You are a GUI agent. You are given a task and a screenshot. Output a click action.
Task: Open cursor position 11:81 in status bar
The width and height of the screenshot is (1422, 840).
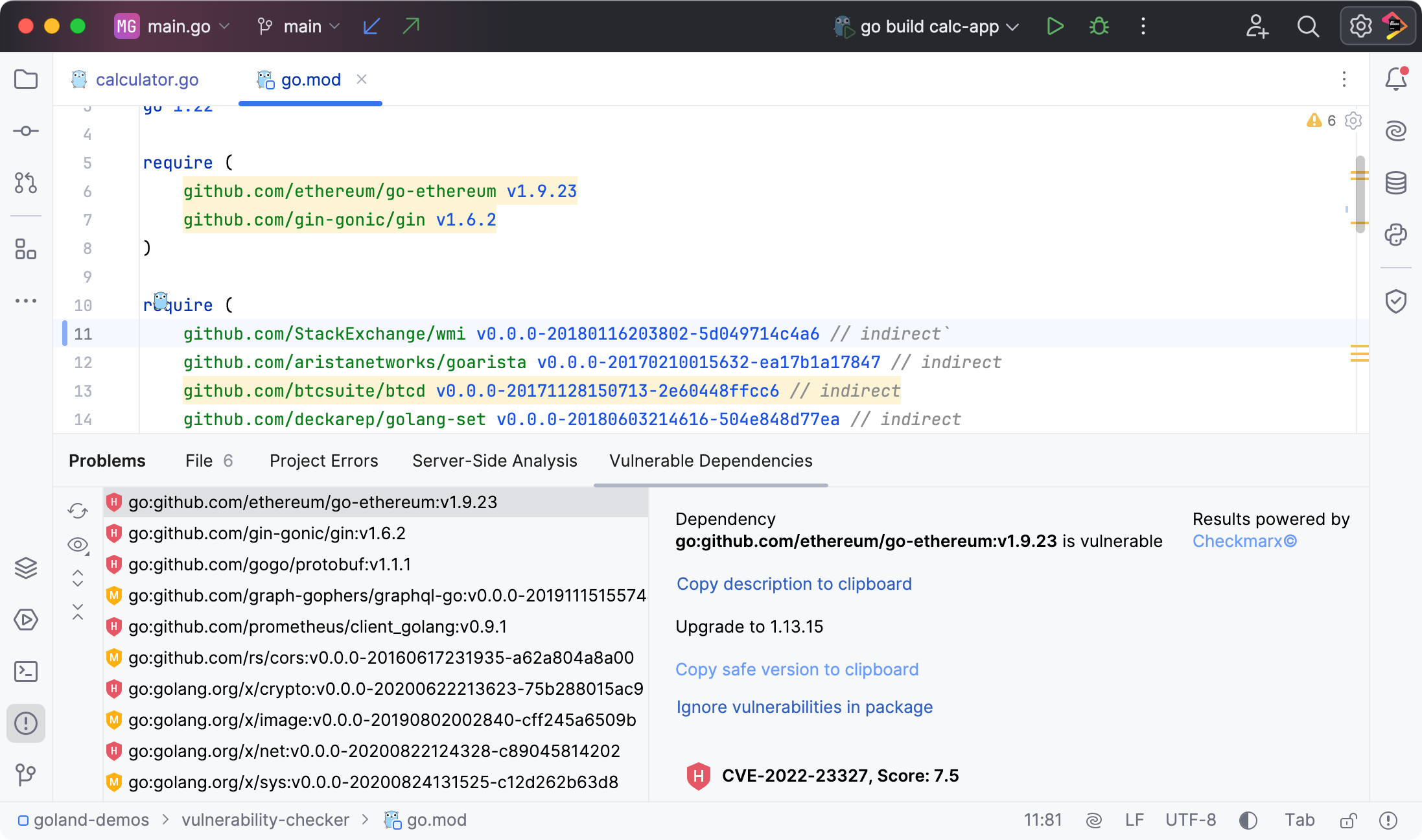tap(1043, 821)
